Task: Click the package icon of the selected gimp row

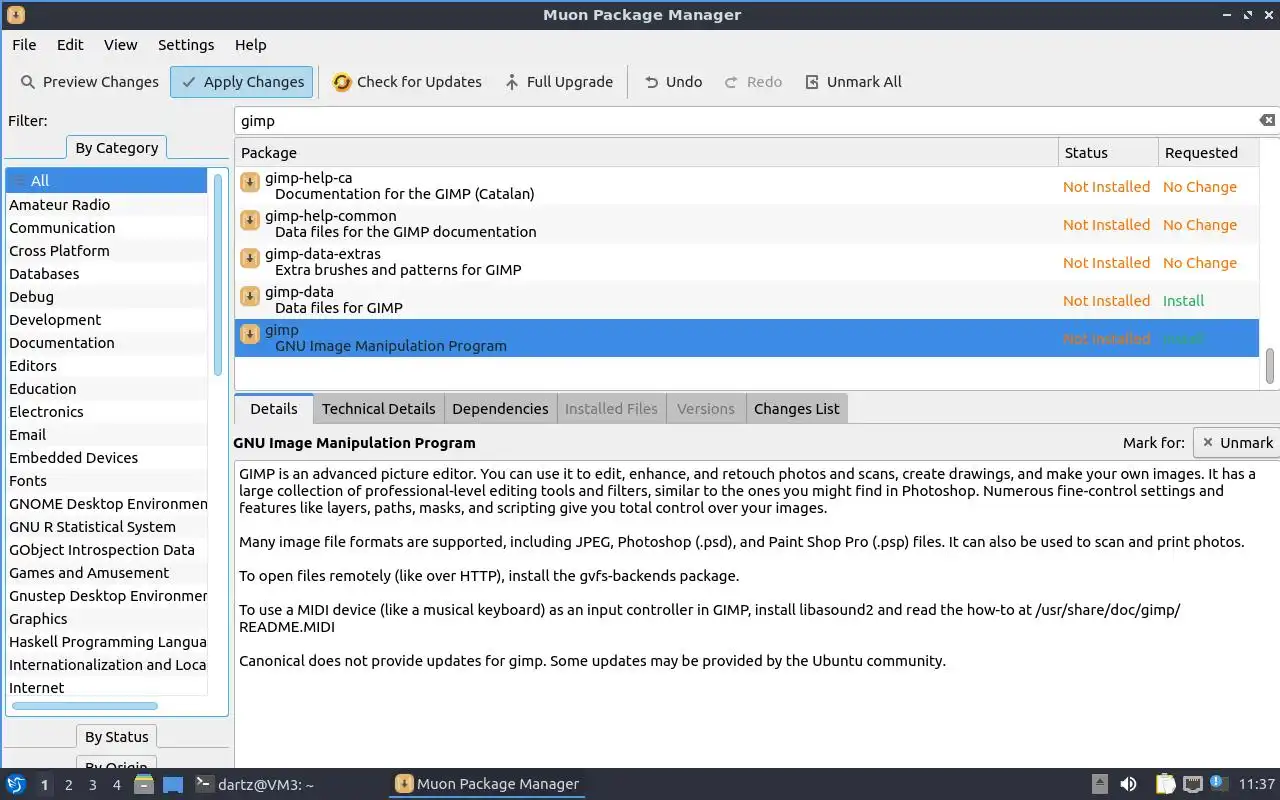Action: pos(250,334)
